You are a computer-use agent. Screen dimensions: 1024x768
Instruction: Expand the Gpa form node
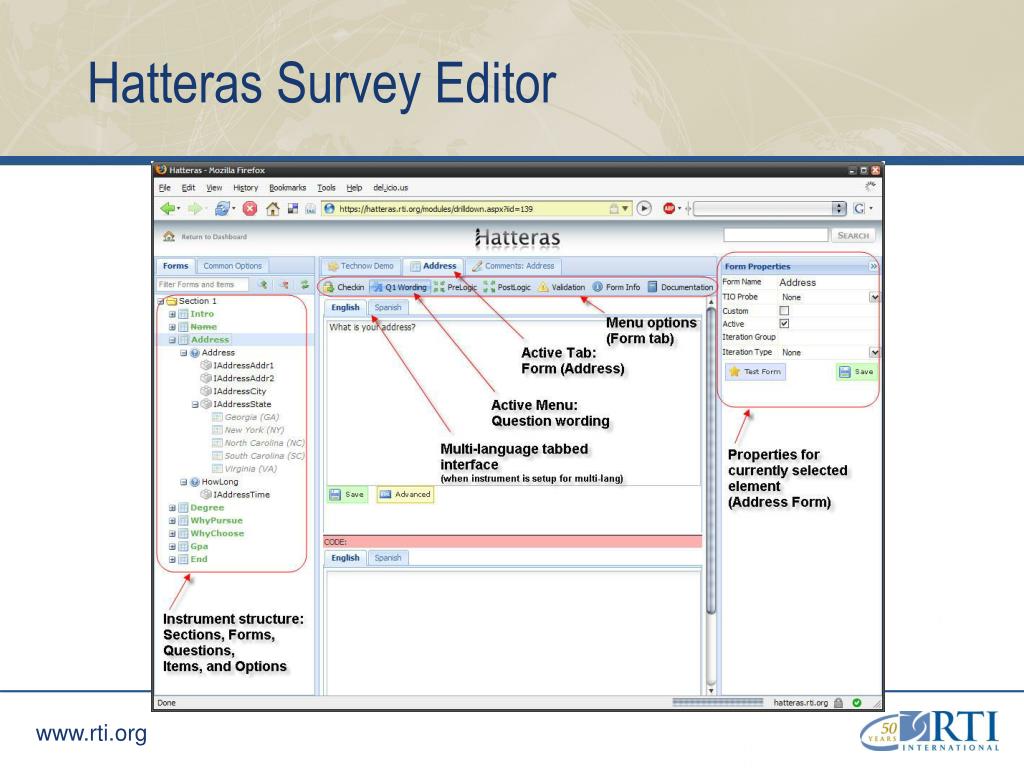(172, 547)
